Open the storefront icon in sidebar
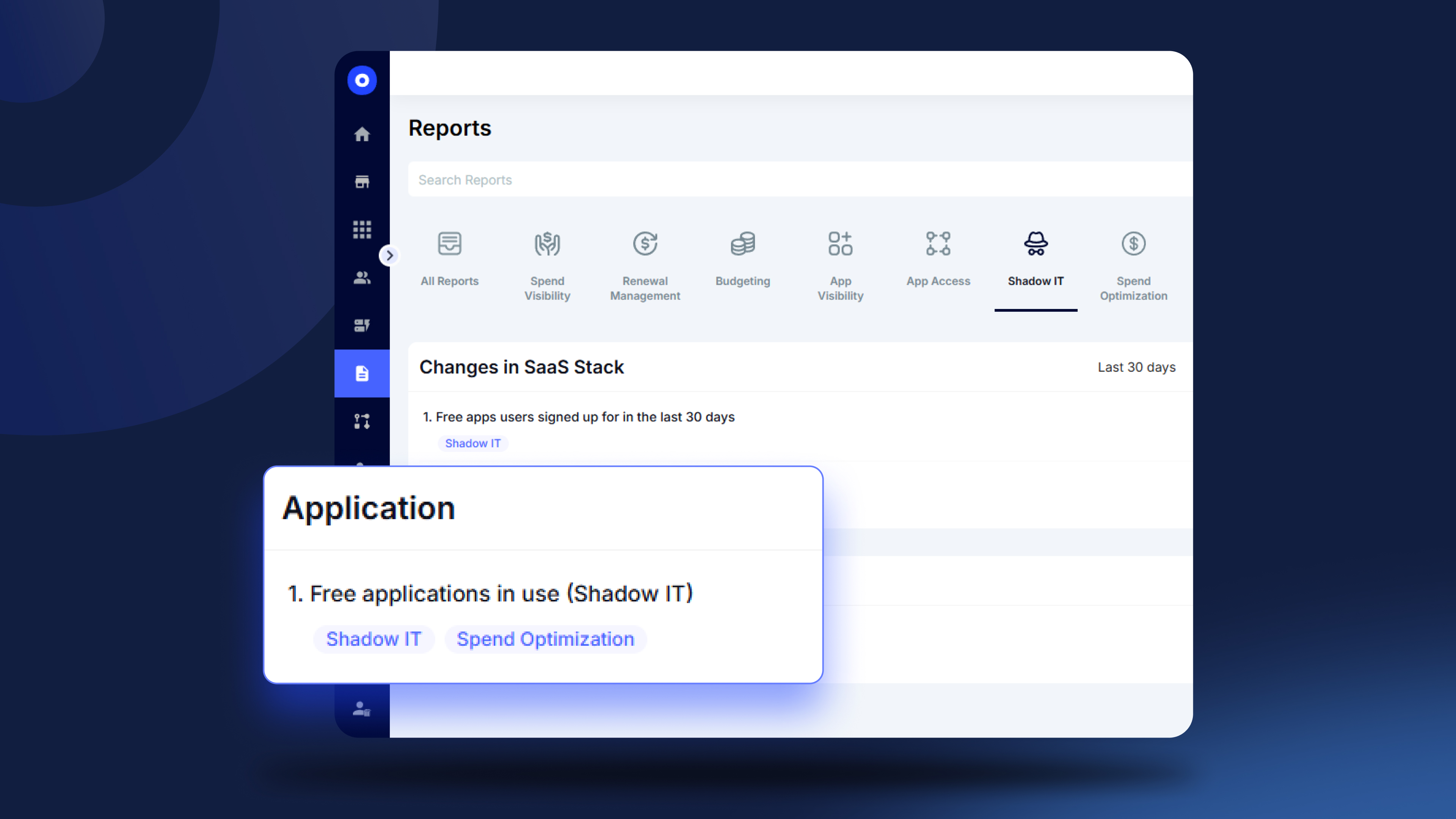This screenshot has height=819, width=1456. pyautogui.click(x=362, y=182)
